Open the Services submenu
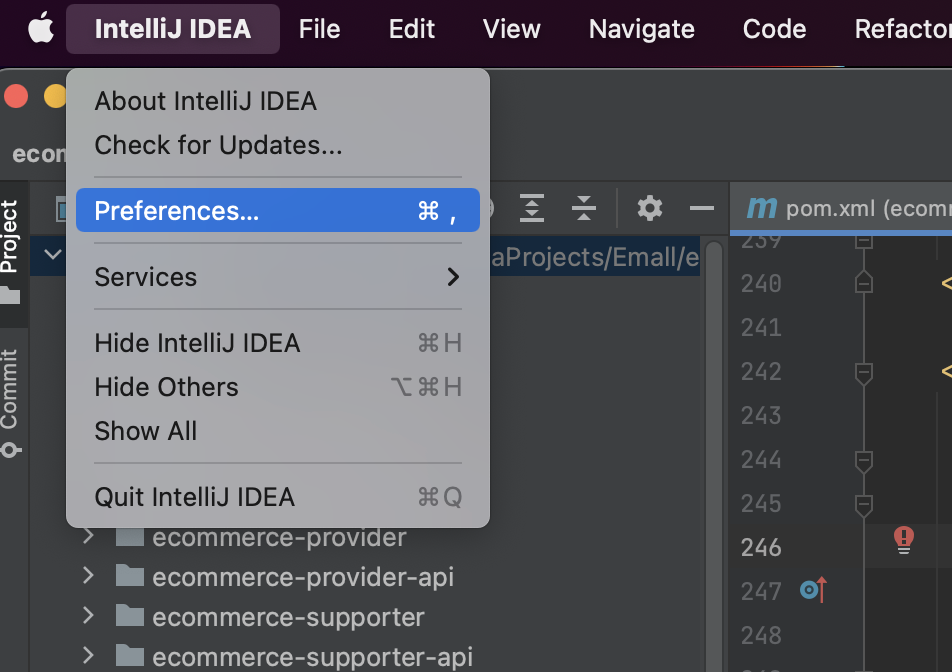 tap(277, 277)
